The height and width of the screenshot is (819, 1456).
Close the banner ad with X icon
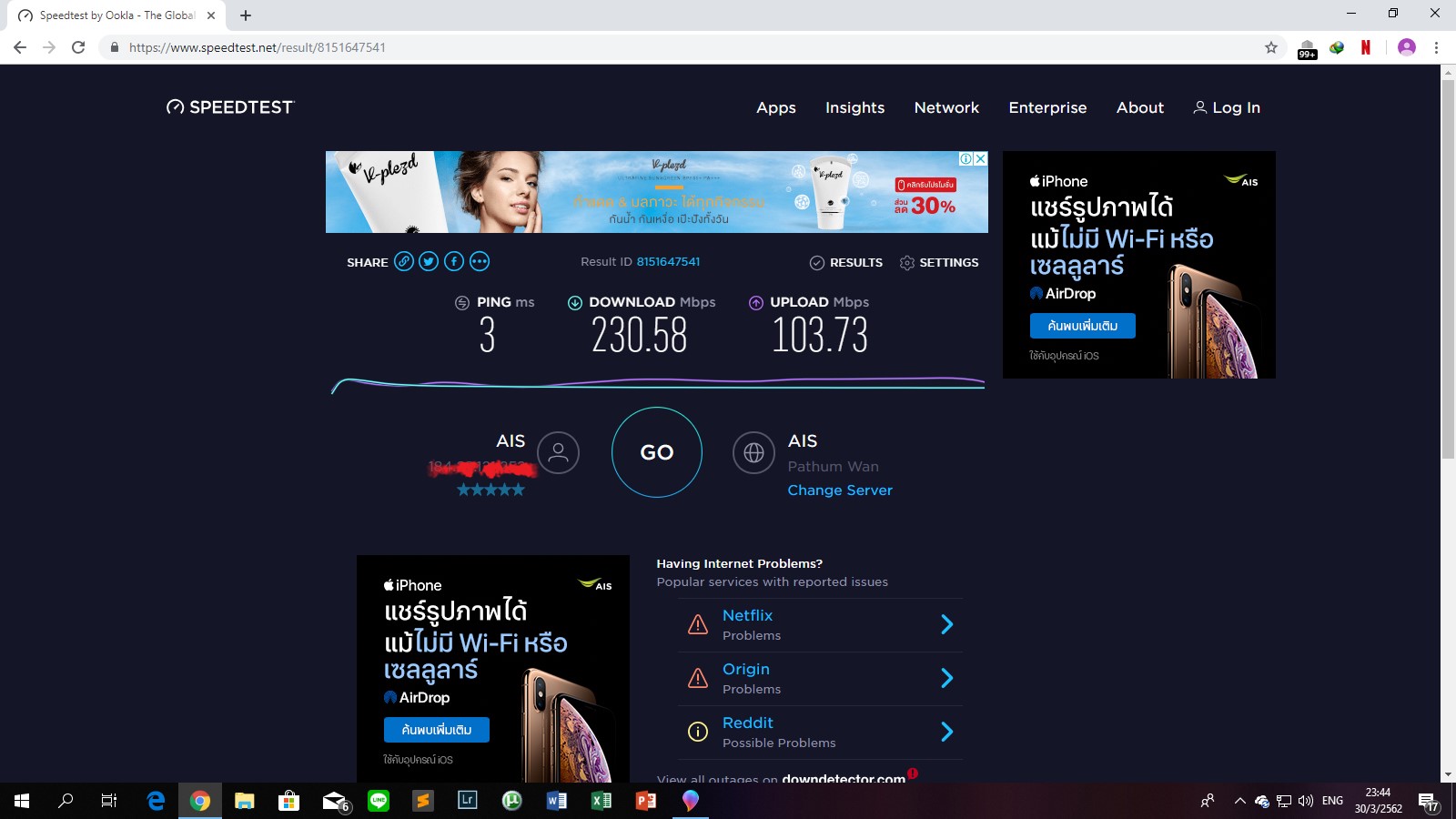tap(980, 158)
